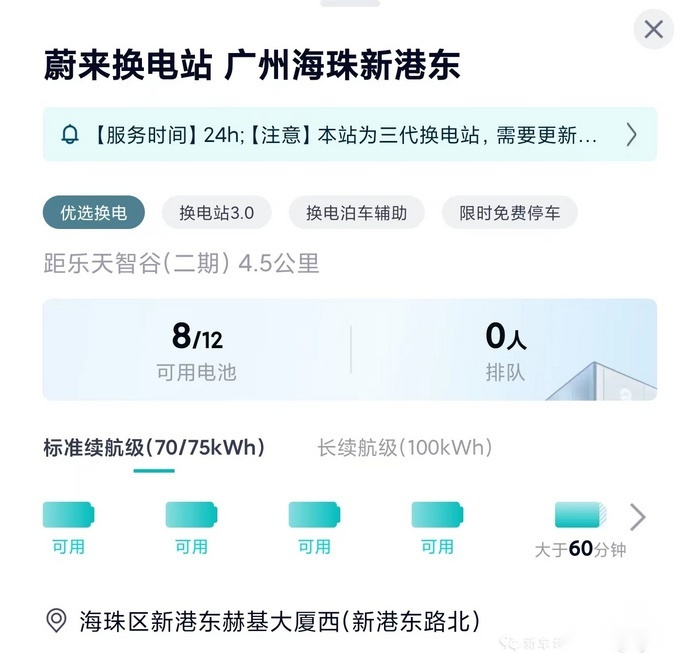Select the 优选换电 tag
Image resolution: width=700 pixels, height=653 pixels.
click(94, 212)
